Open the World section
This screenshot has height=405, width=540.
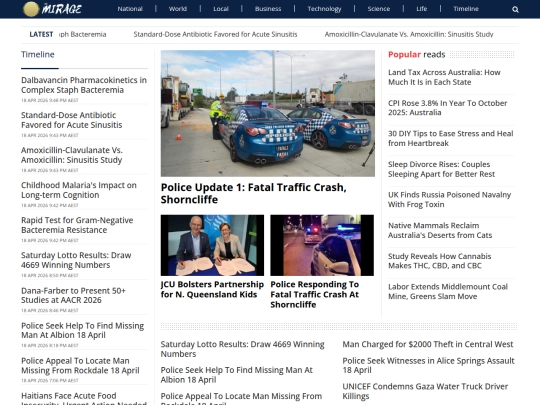(x=178, y=9)
